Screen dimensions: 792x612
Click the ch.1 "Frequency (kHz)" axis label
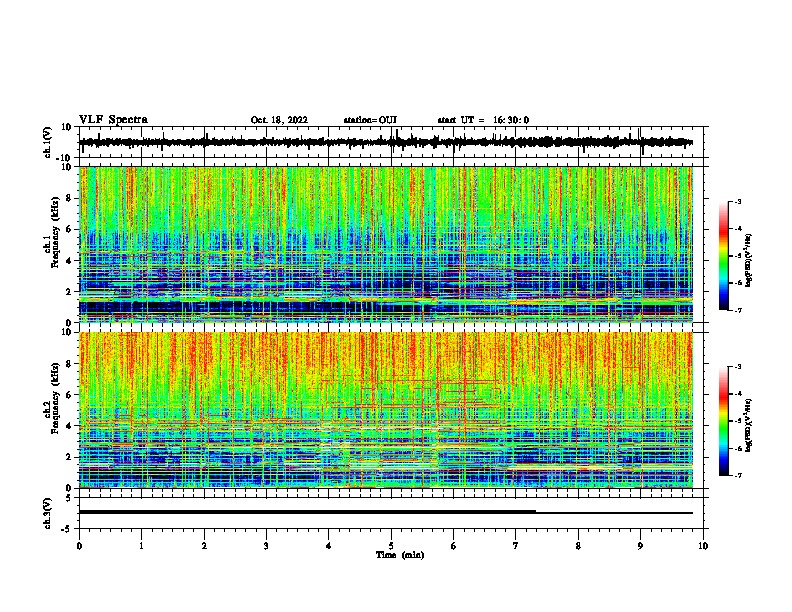[55, 232]
